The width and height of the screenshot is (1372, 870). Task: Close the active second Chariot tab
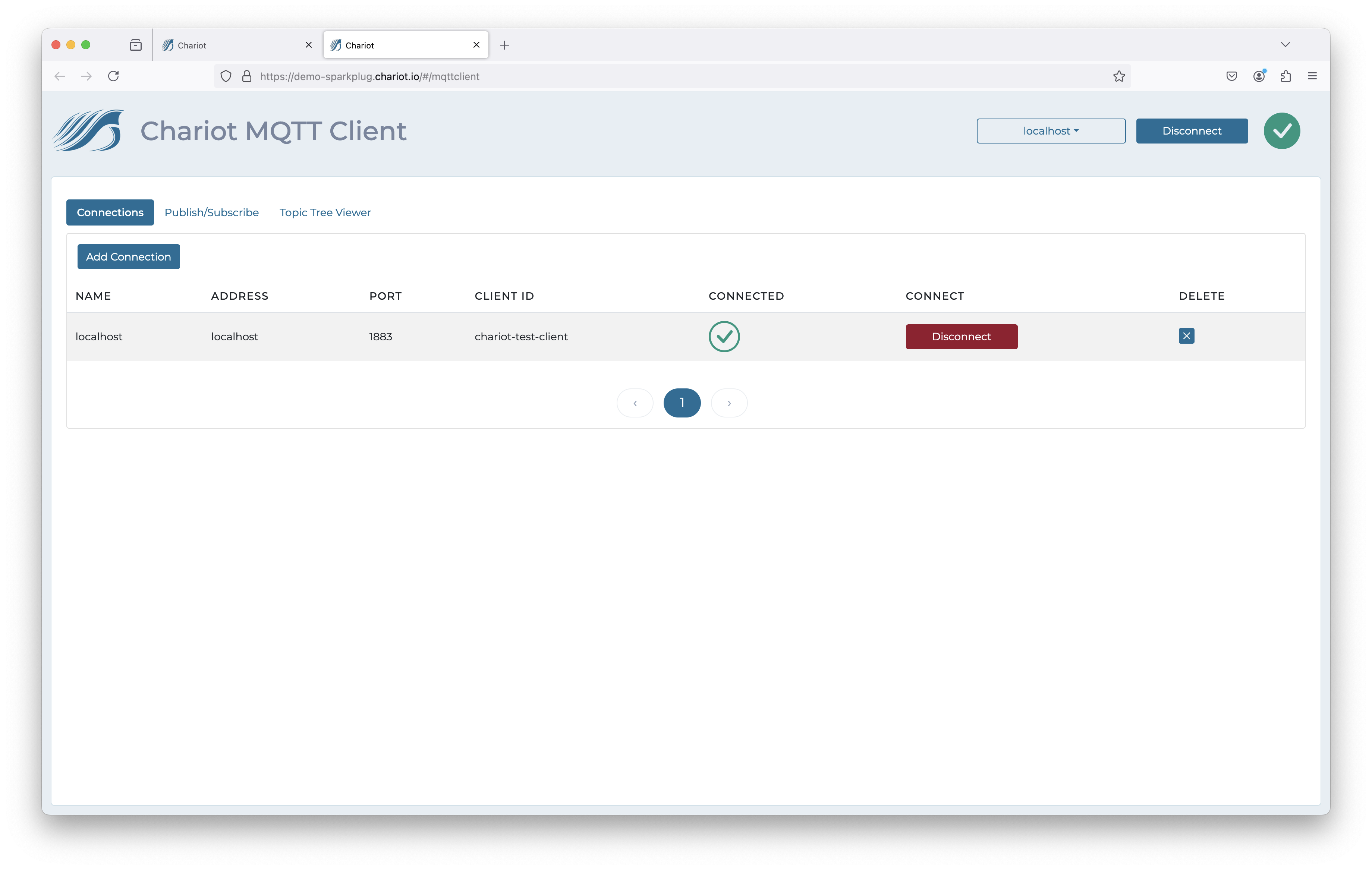pos(476,45)
